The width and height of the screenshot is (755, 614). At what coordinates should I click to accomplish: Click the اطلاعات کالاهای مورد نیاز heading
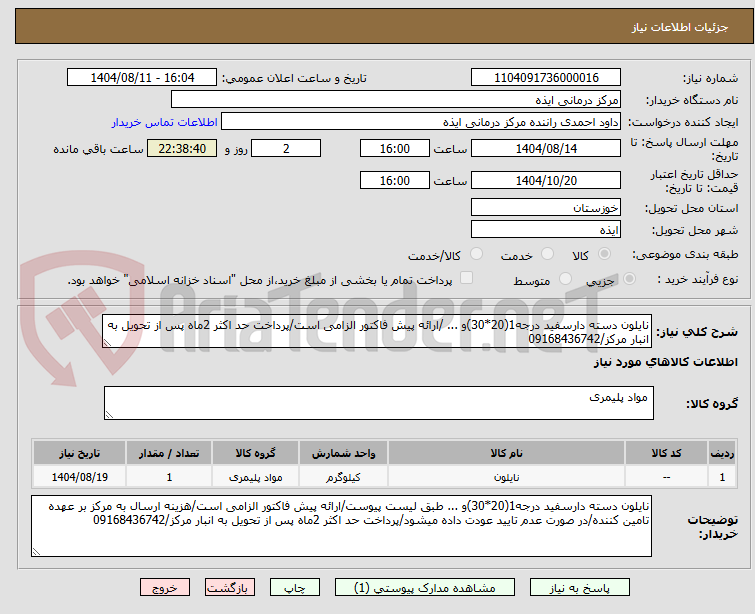click(665, 362)
